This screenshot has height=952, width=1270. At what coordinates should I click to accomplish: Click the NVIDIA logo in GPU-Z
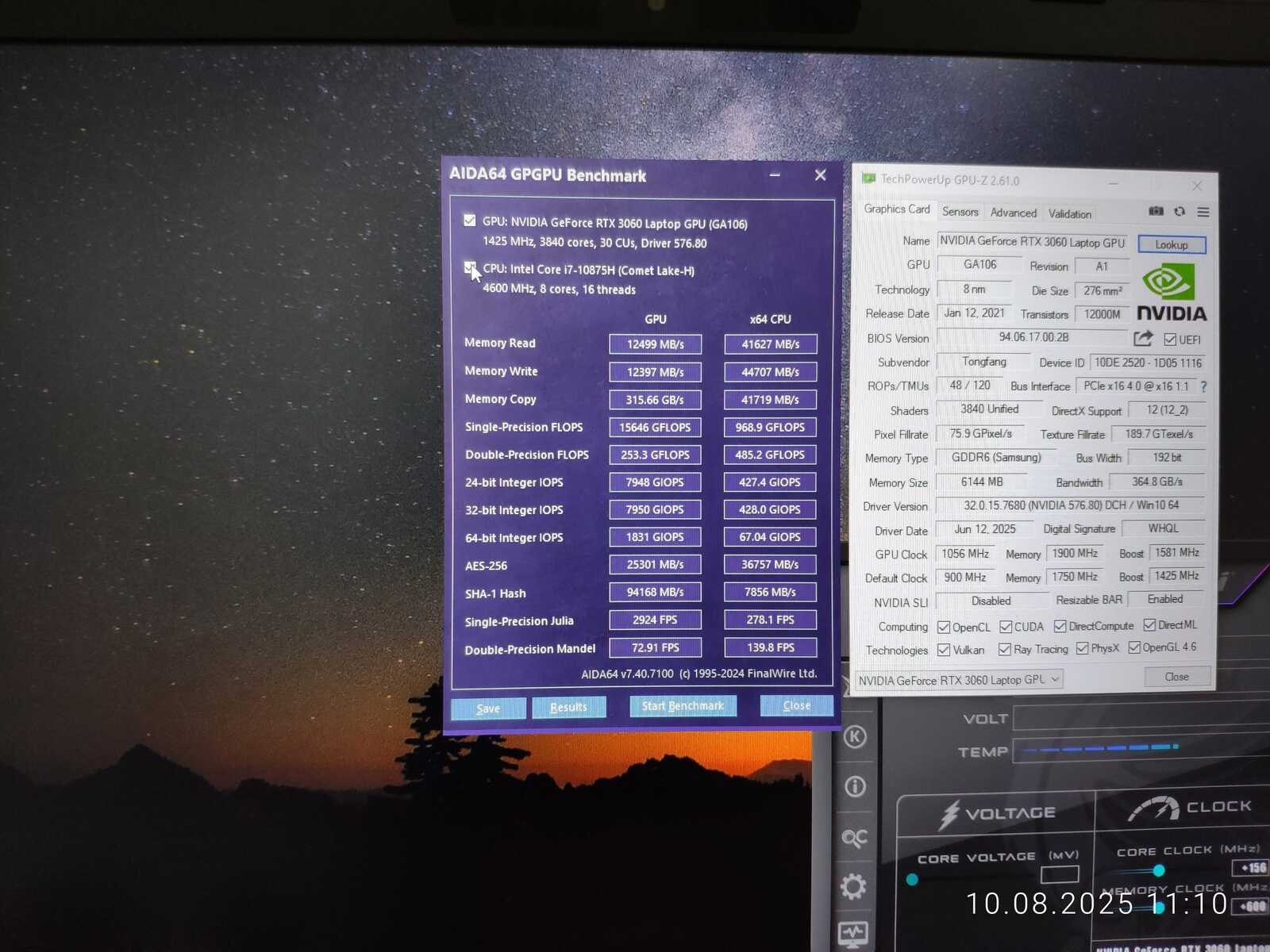point(1172,292)
